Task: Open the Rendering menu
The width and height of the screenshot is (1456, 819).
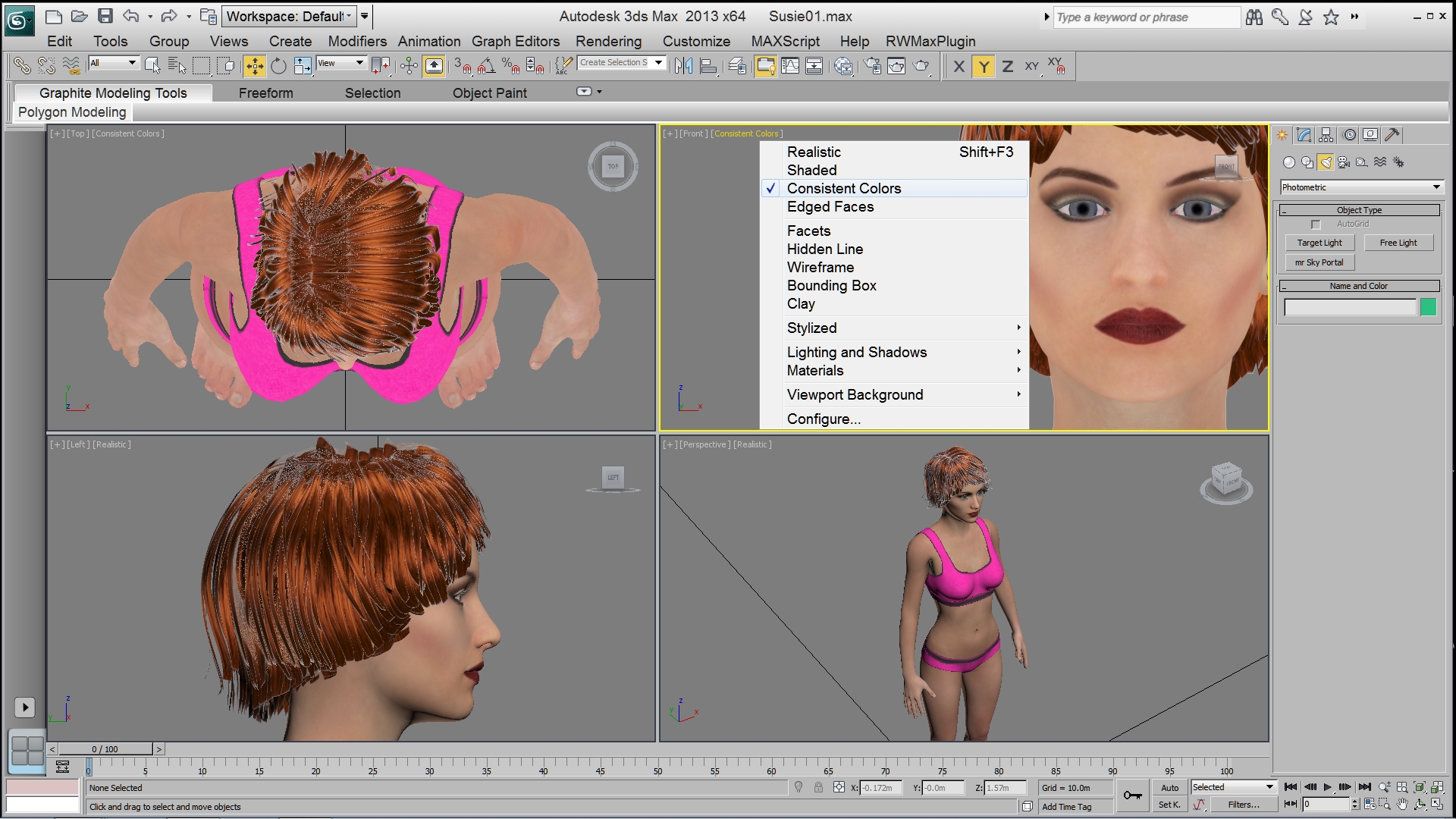Action: [x=608, y=41]
